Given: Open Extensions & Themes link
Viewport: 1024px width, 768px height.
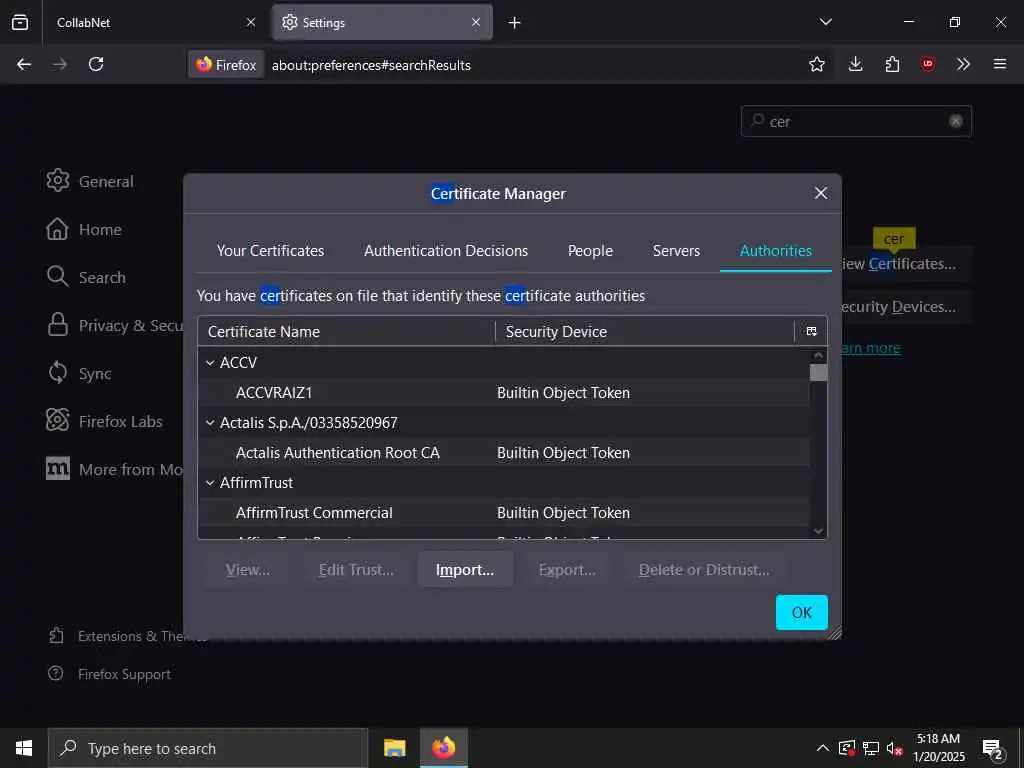Looking at the screenshot, I should [x=127, y=636].
